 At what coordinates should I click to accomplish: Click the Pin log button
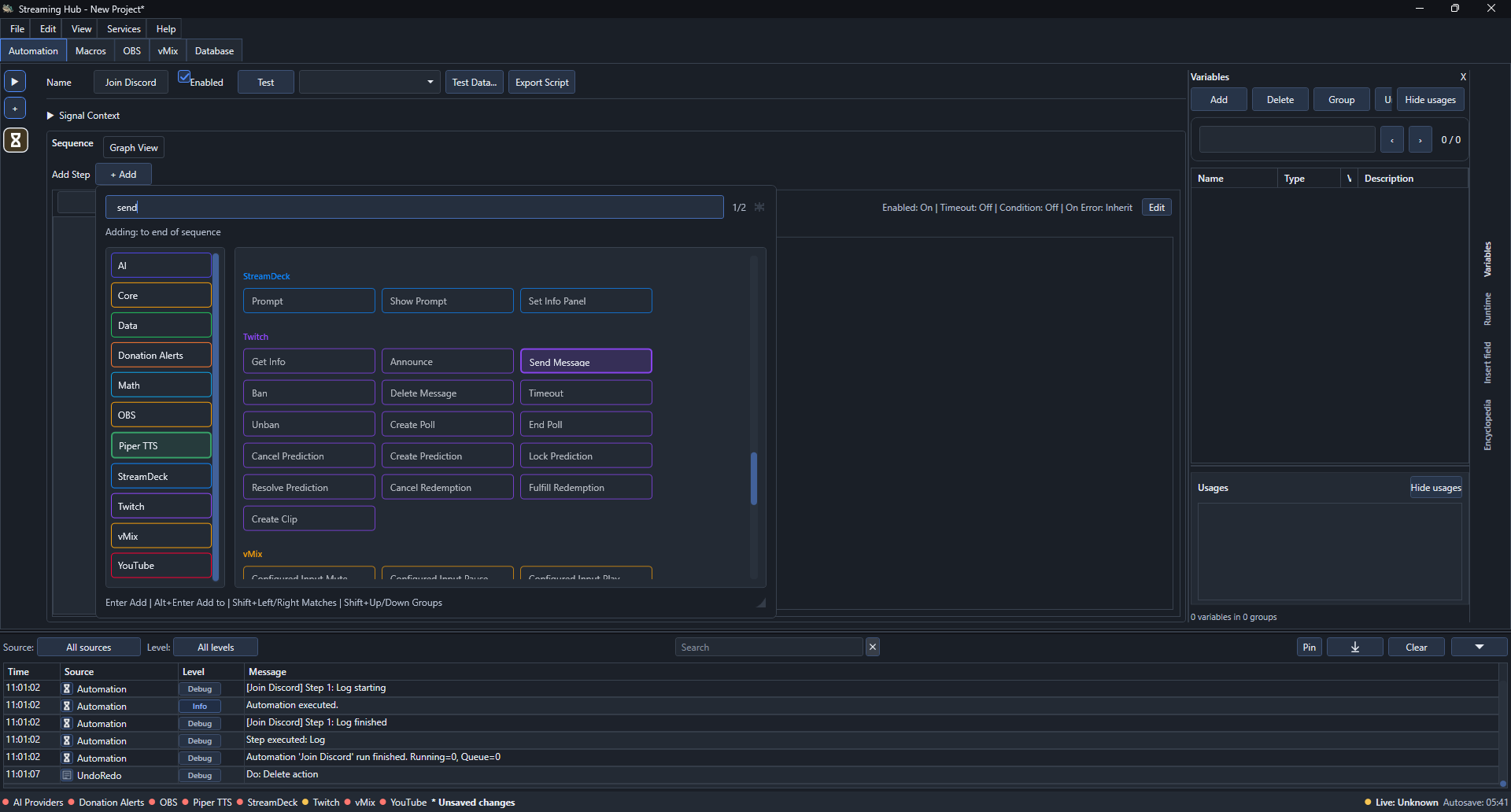tap(1310, 647)
